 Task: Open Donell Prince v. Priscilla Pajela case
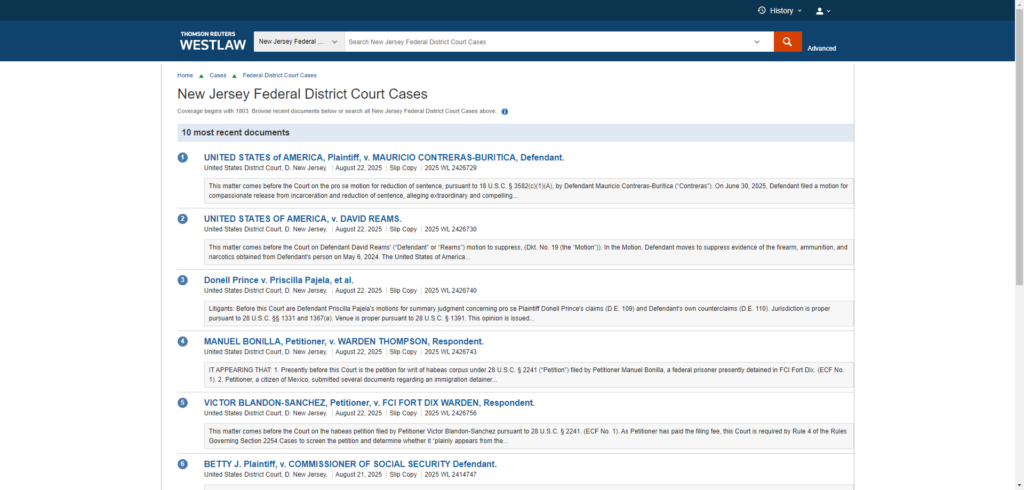pyautogui.click(x=278, y=280)
